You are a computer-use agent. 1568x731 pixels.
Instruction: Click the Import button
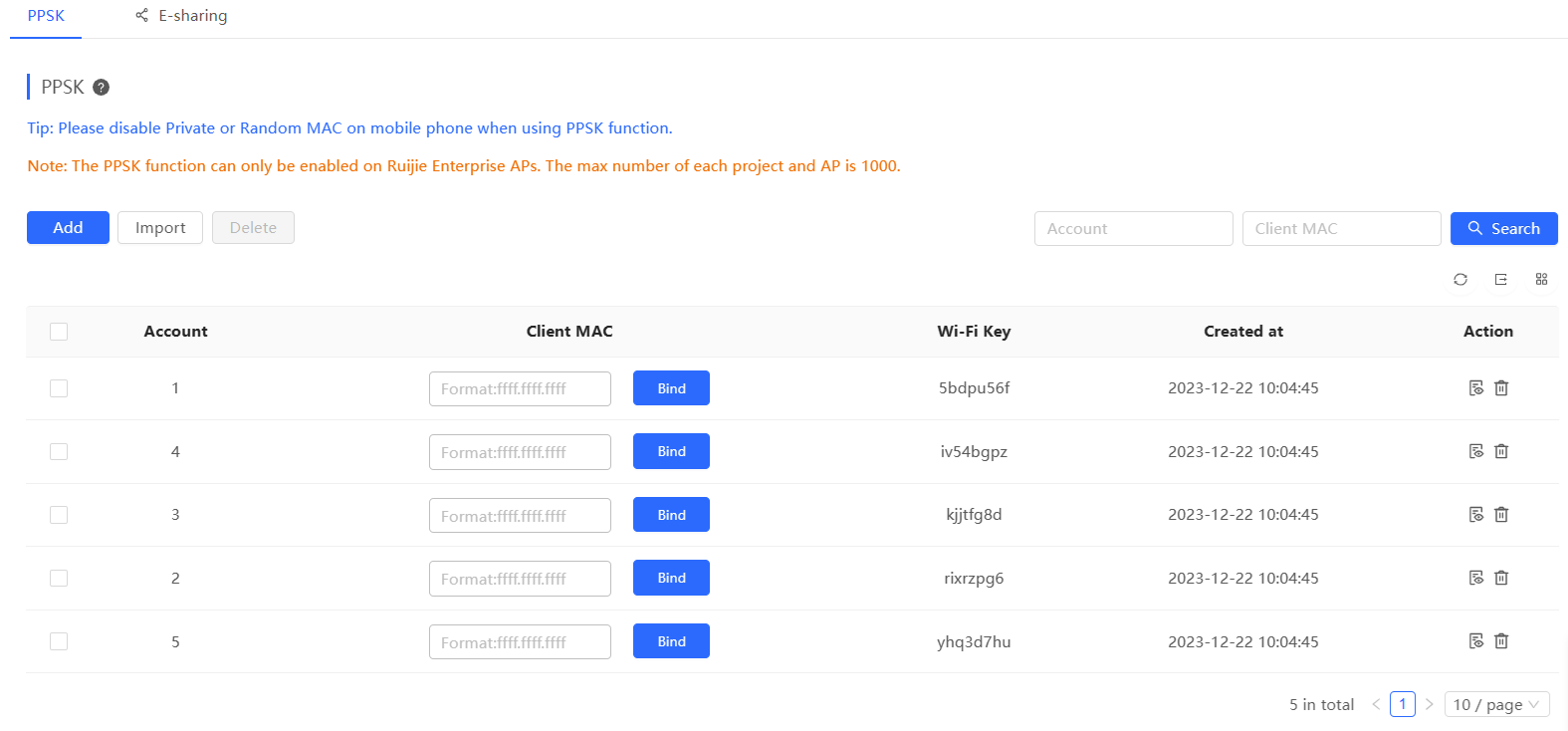[x=160, y=228]
